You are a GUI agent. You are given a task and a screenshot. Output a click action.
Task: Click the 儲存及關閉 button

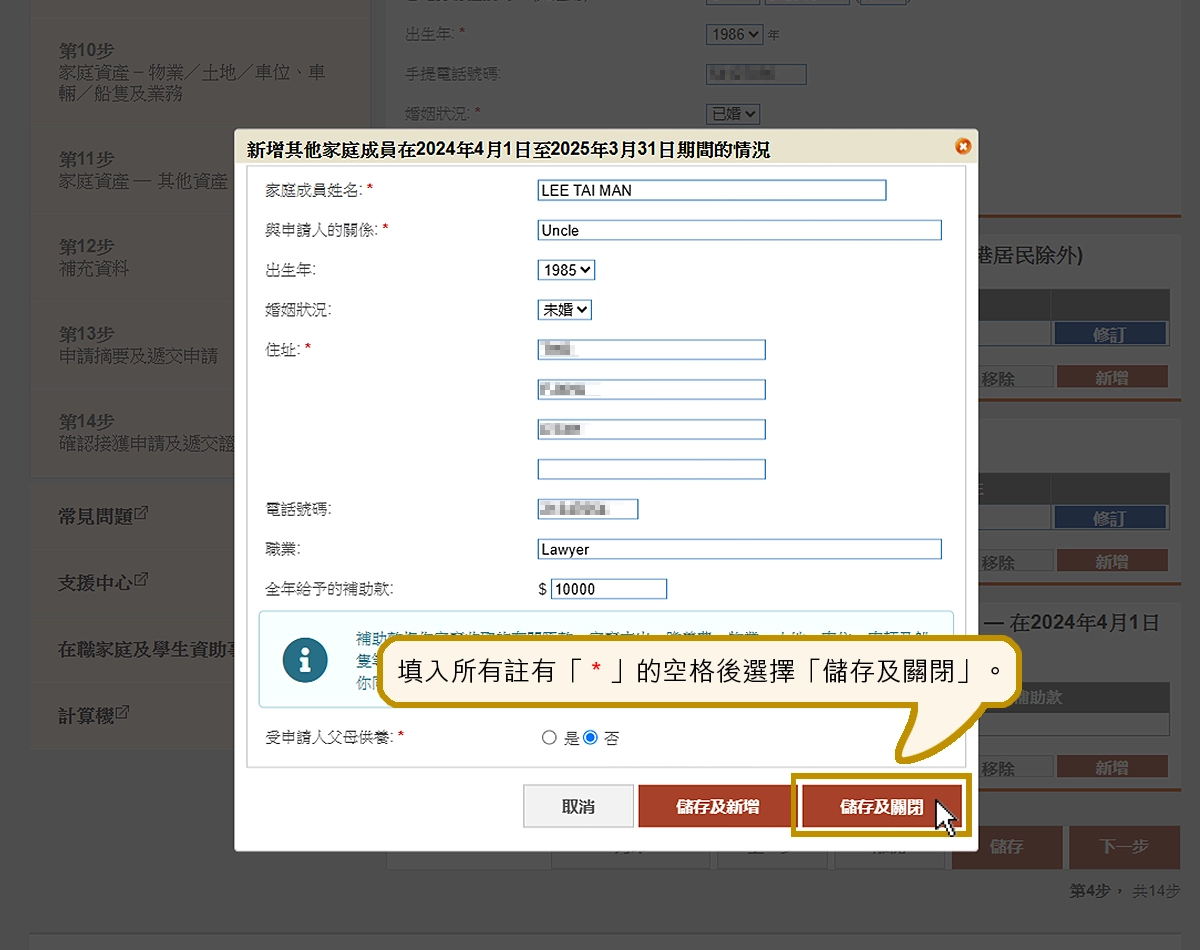(x=881, y=806)
